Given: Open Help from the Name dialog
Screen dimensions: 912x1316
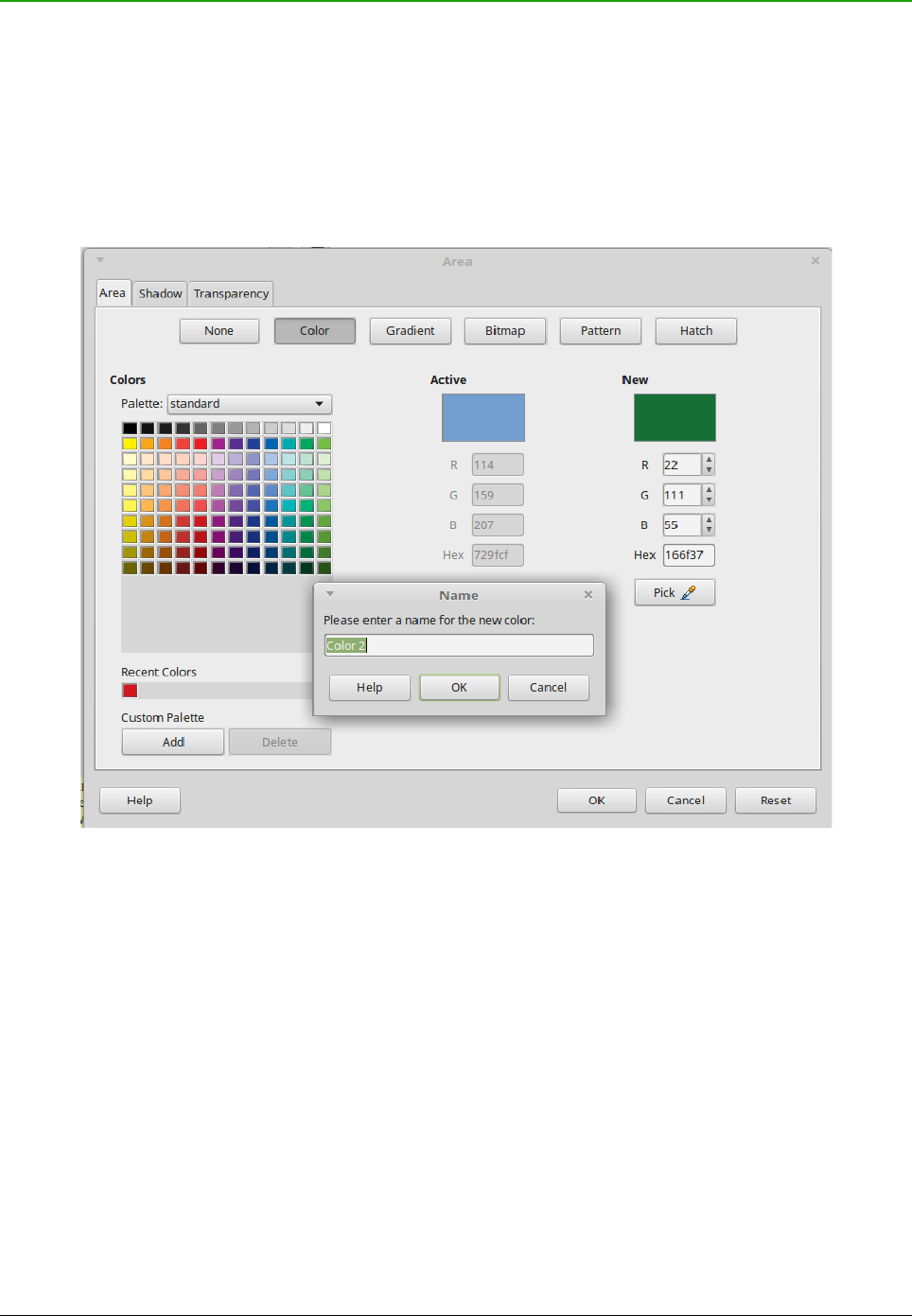Looking at the screenshot, I should 370,688.
